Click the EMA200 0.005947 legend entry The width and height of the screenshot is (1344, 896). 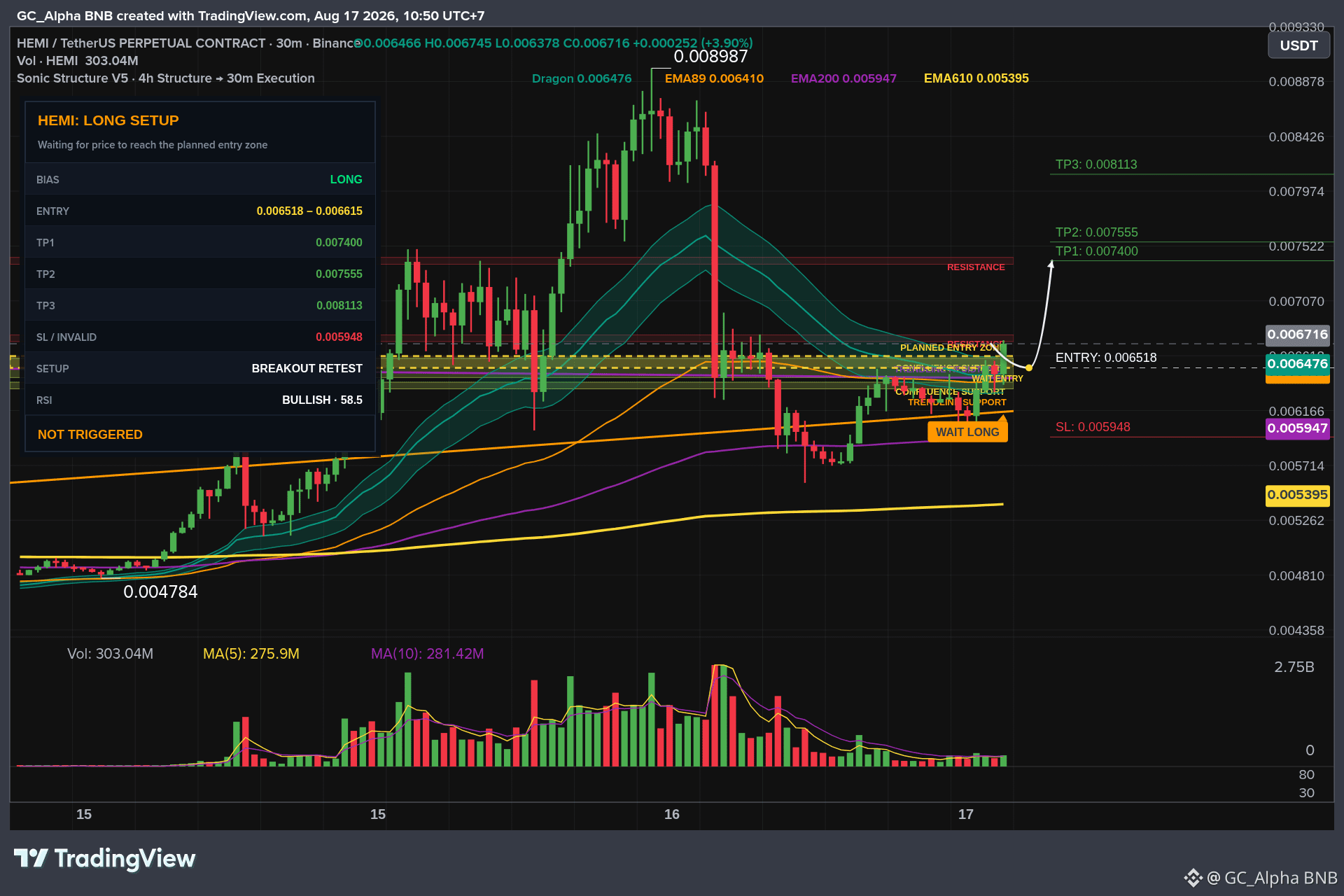point(843,78)
